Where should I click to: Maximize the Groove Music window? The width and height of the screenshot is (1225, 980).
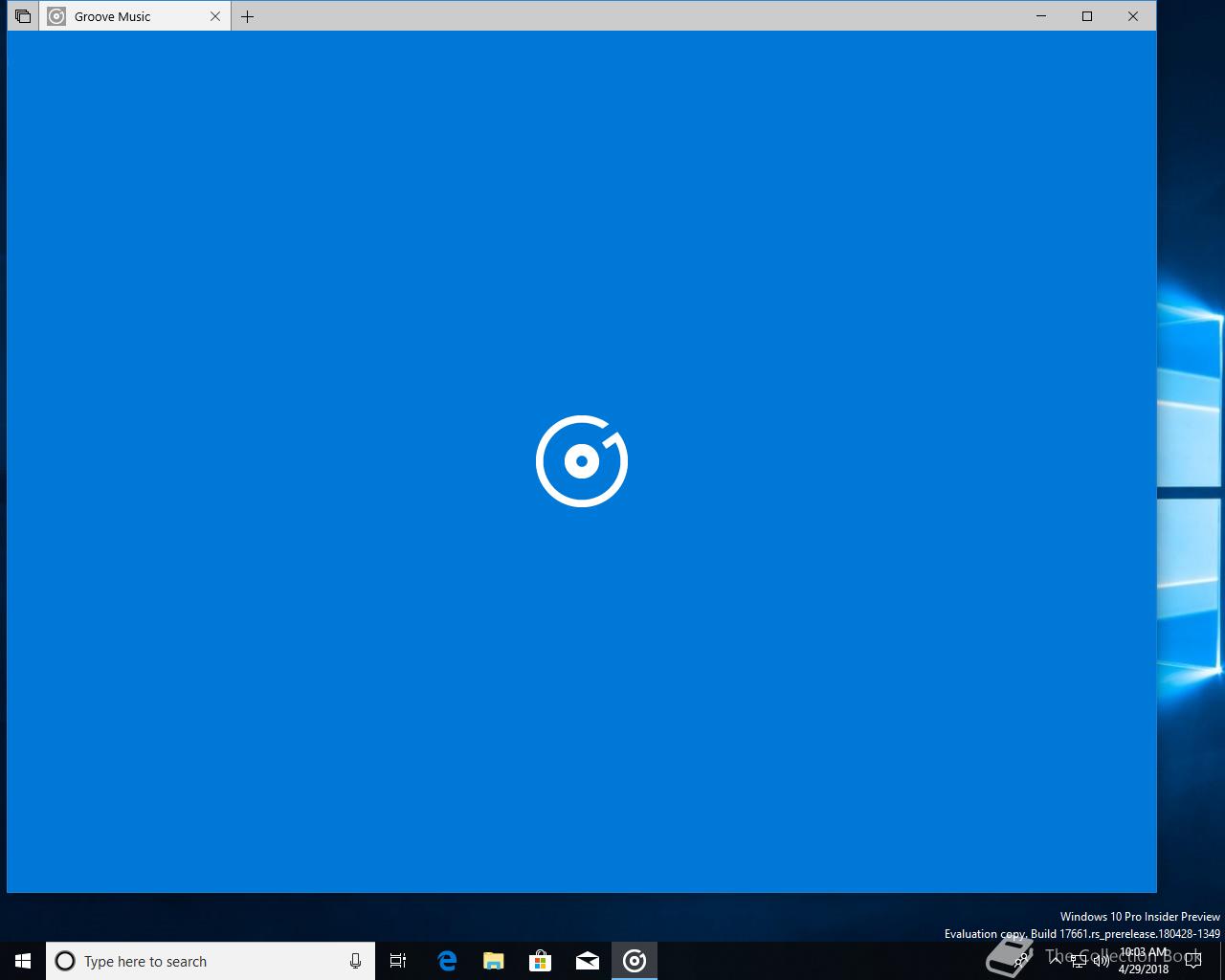(1087, 16)
